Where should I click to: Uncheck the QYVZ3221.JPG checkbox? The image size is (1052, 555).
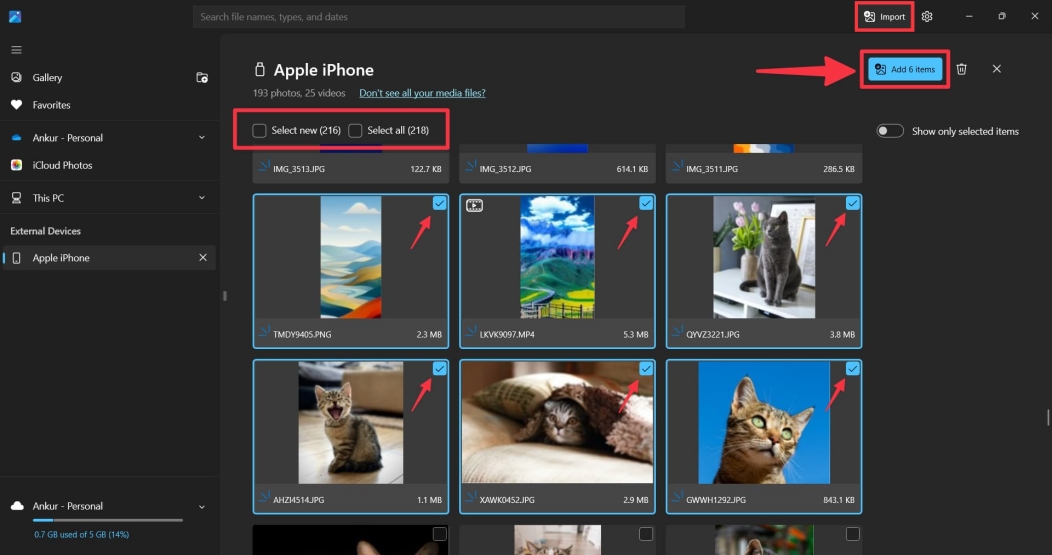(852, 203)
